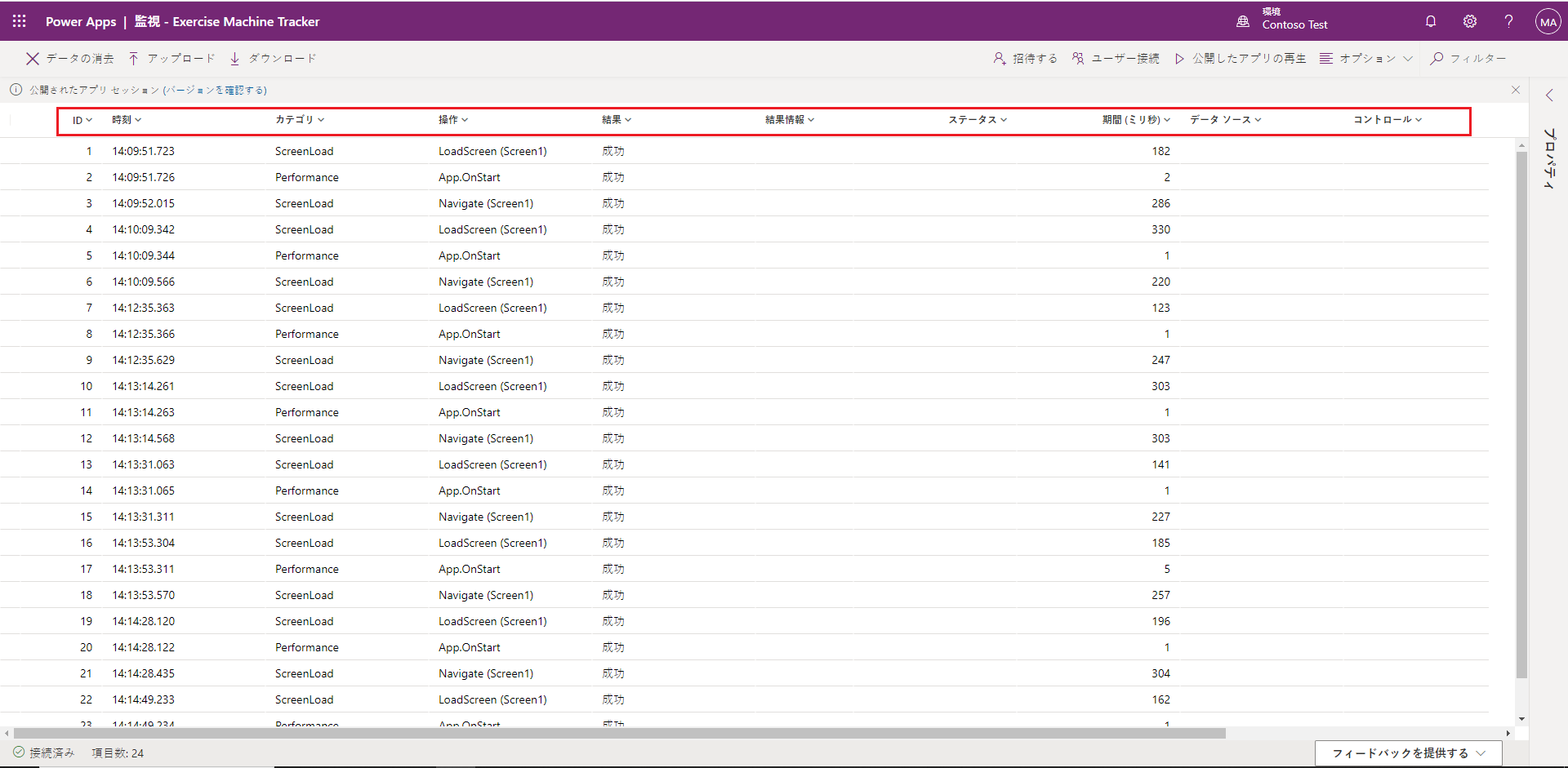
Task: Click the Power Apps brand label
Action: tap(81, 21)
